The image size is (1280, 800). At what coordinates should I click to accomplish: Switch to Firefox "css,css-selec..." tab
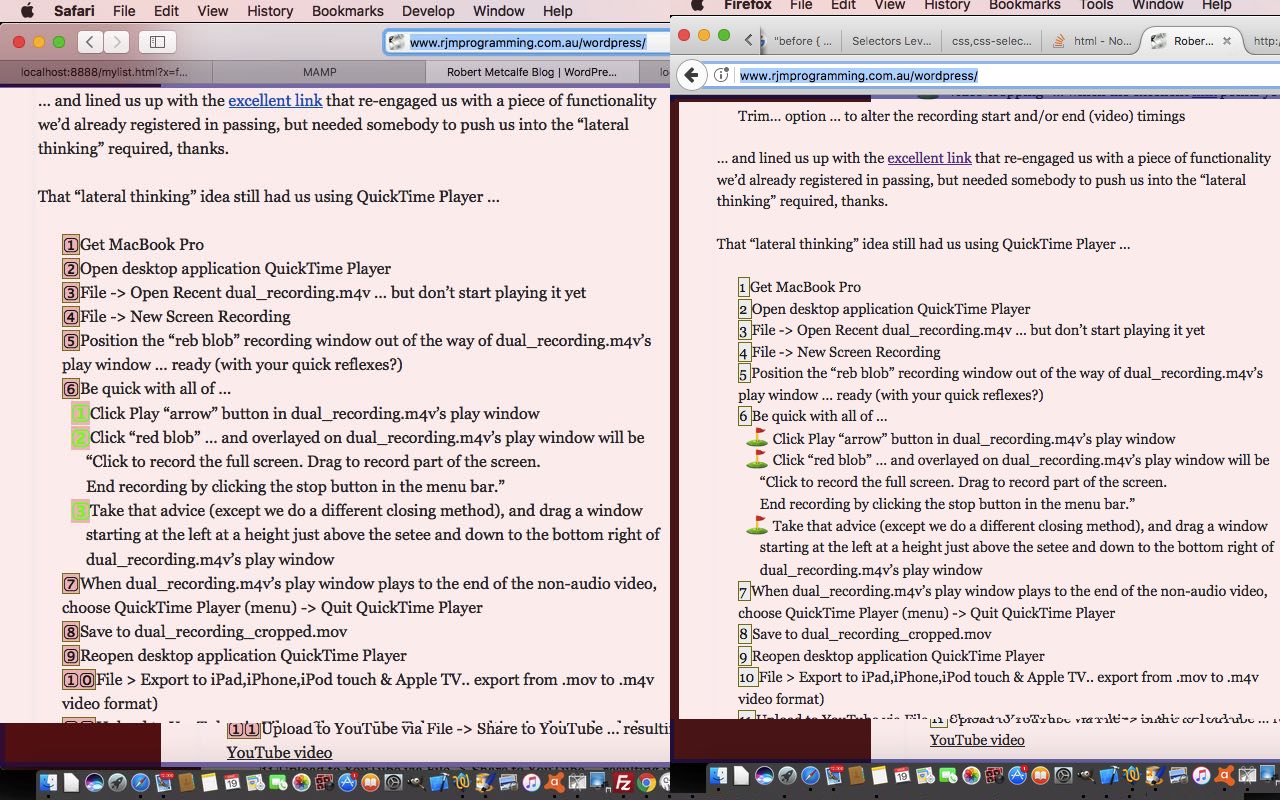pos(991,41)
